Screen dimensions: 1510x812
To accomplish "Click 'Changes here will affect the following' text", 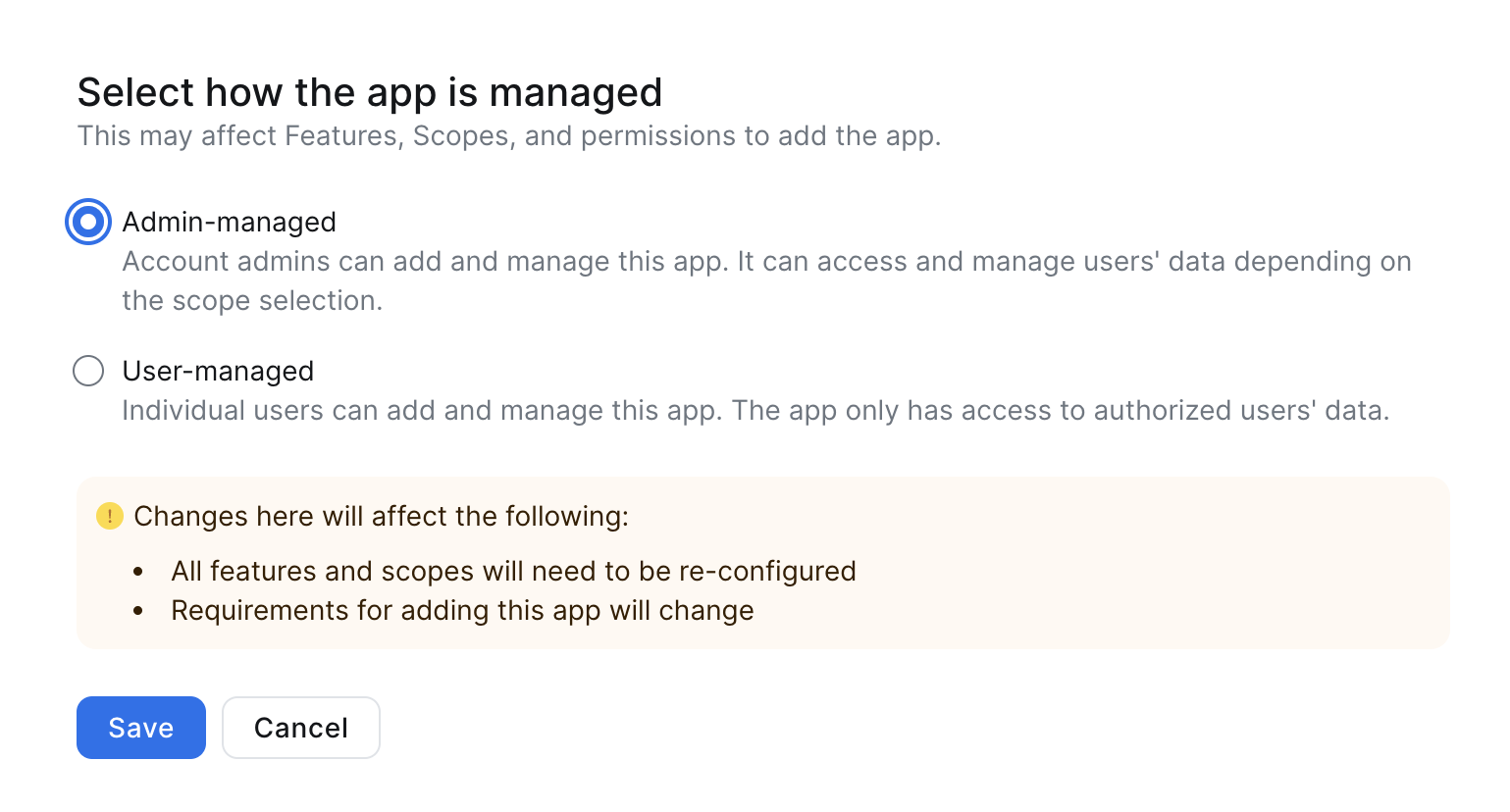I will (x=381, y=516).
